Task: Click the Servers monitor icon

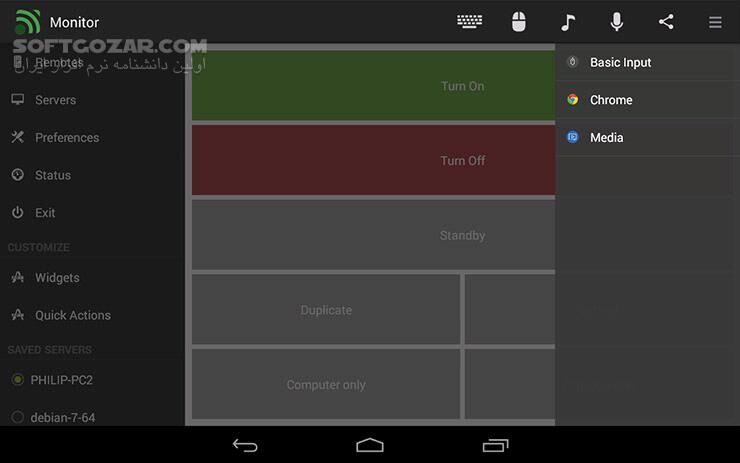Action: tap(18, 99)
